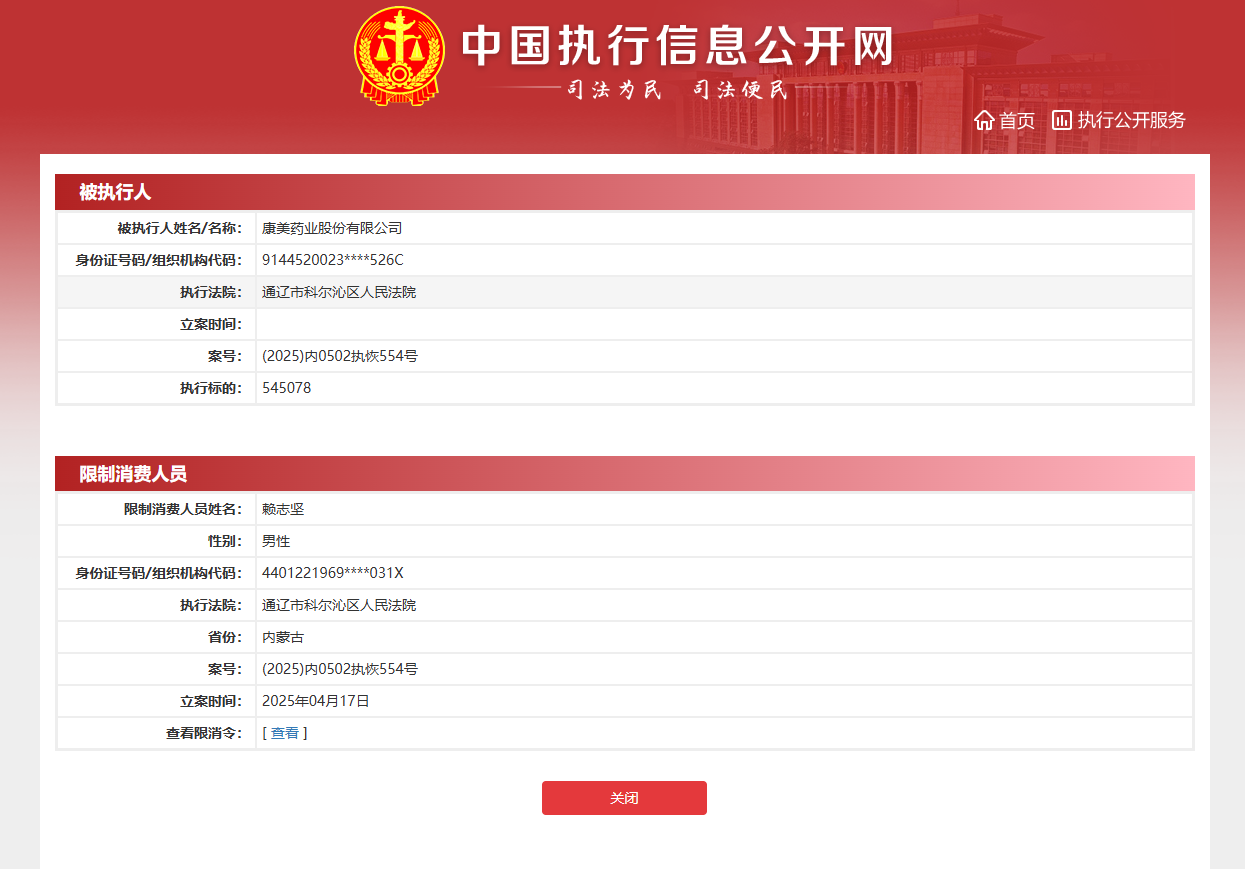Click the 执行标的 value 545078
The height and width of the screenshot is (869, 1245).
coord(286,388)
